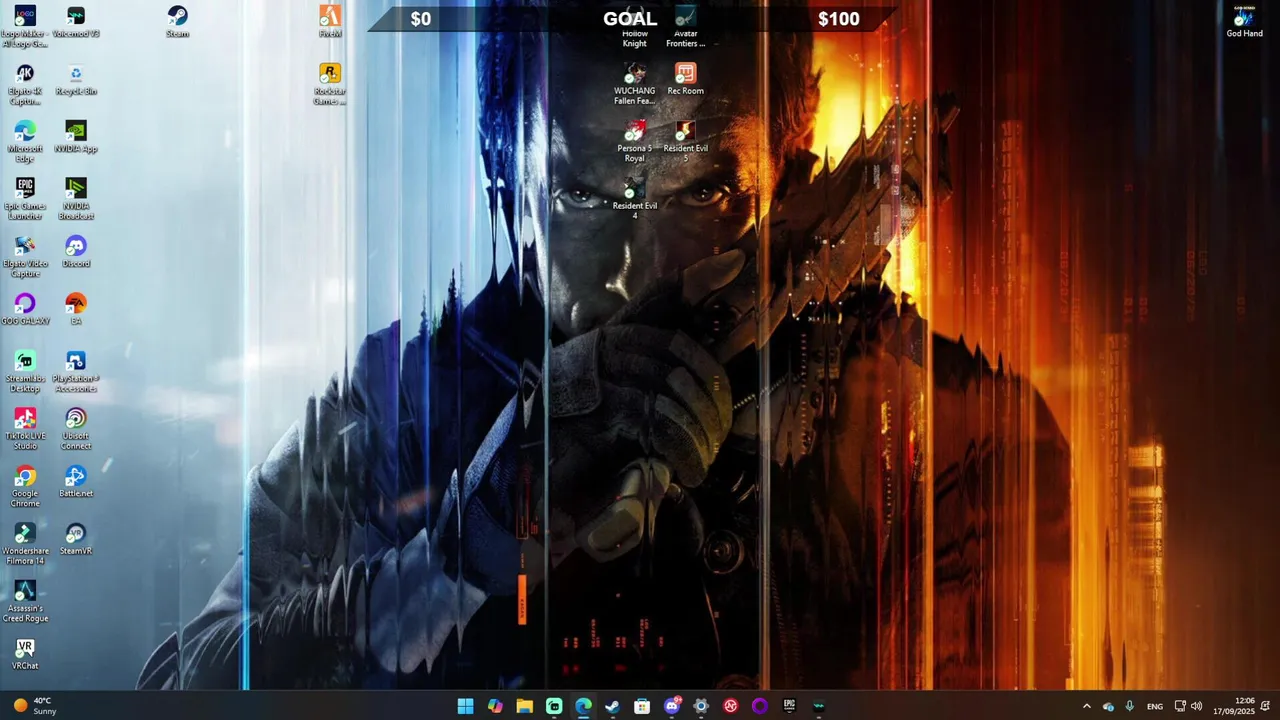This screenshot has width=1280, height=720.
Task: Open Epic Games Launcher taskbar icon
Action: [x=789, y=706]
